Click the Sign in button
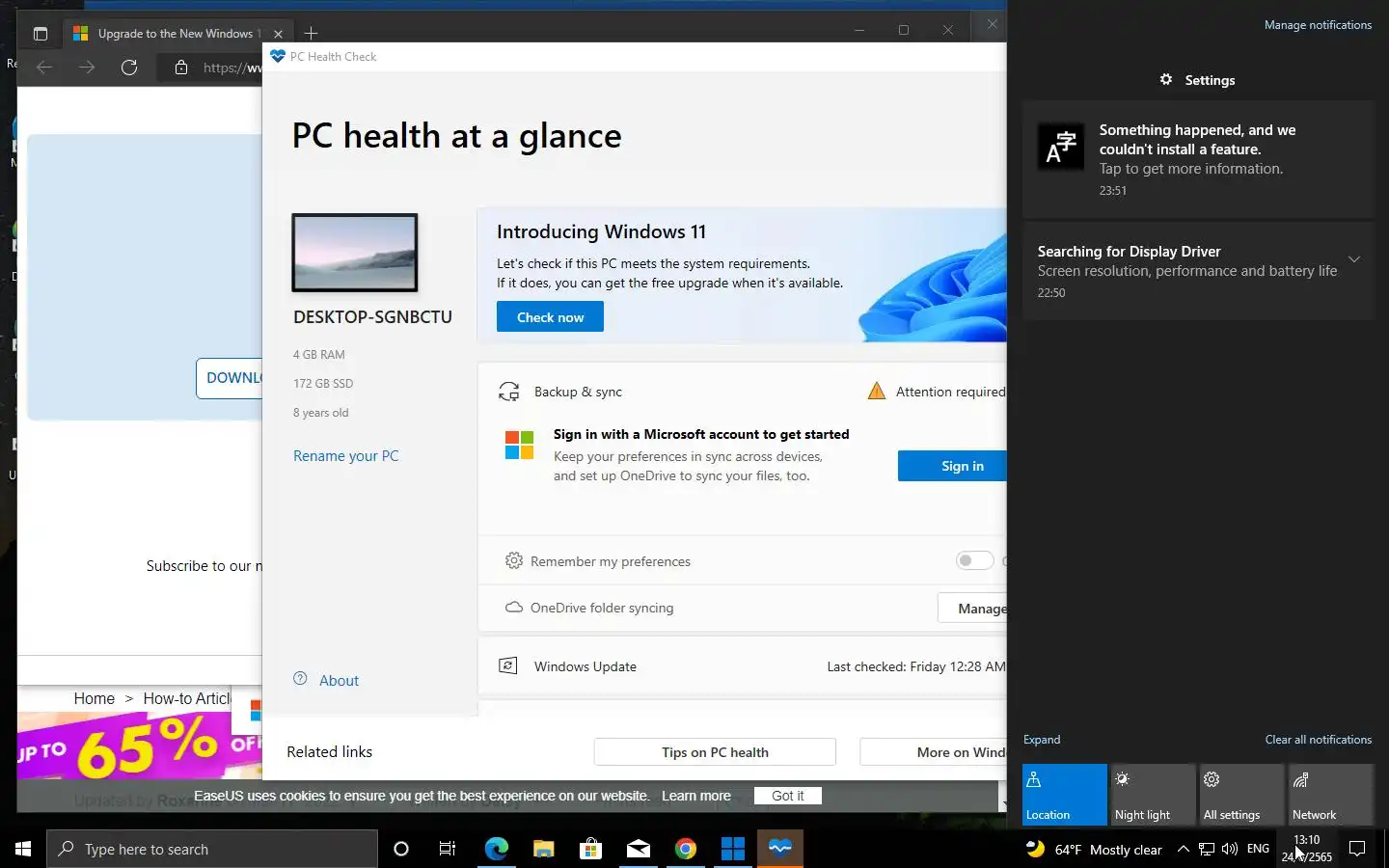 tap(952, 466)
